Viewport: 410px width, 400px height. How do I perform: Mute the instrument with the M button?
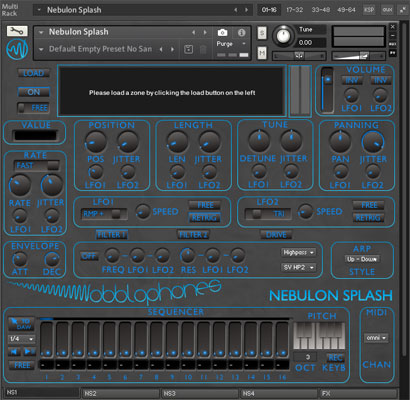point(262,53)
